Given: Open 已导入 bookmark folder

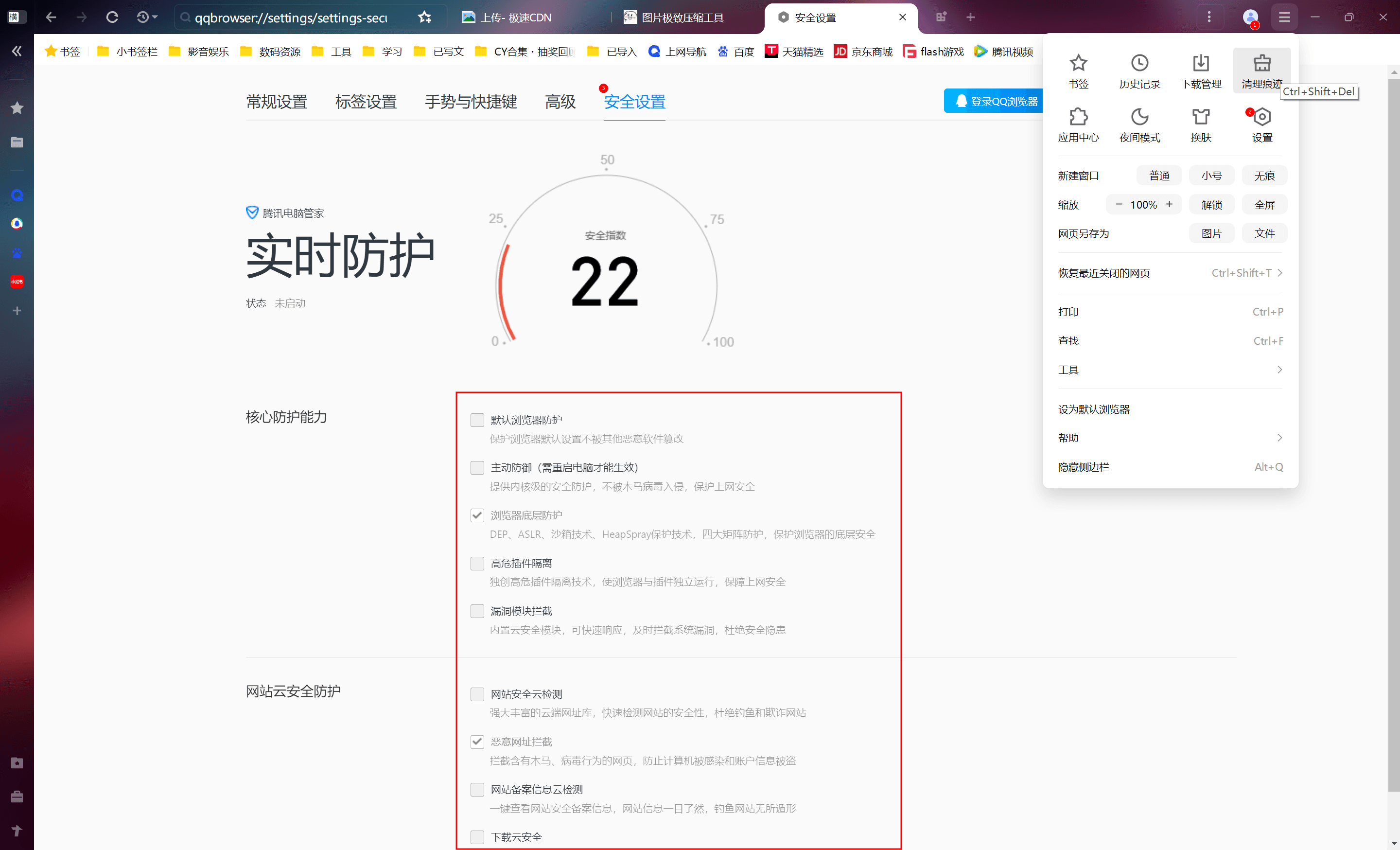Looking at the screenshot, I should click(612, 52).
